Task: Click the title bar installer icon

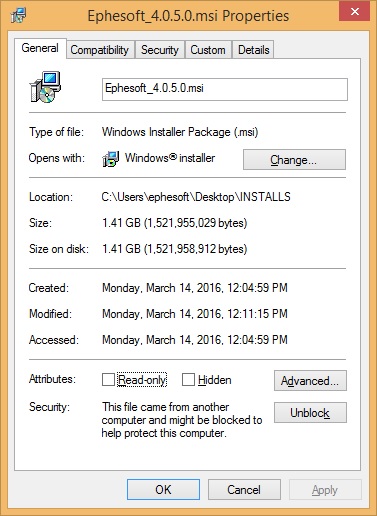Action: point(18,15)
